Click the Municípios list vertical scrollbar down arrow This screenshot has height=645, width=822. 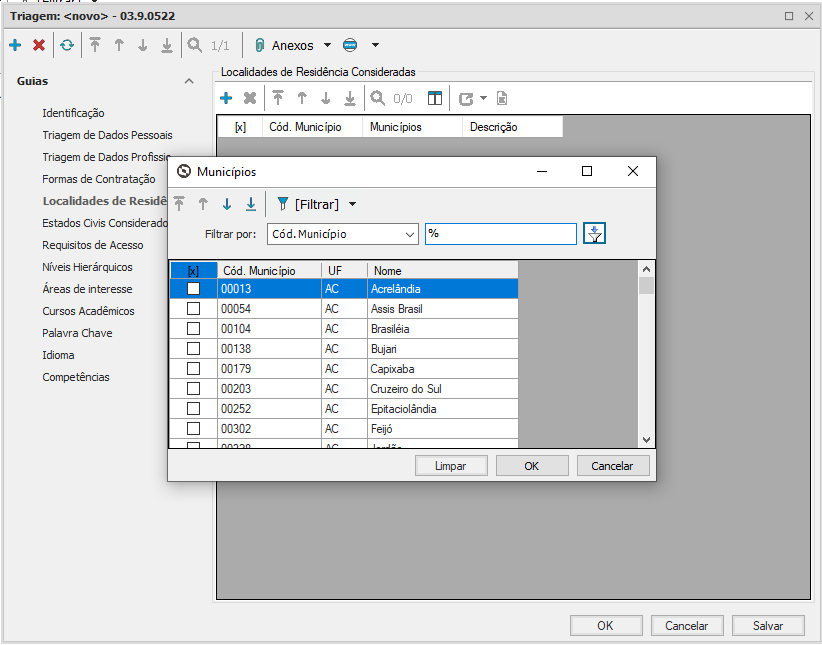[646, 439]
